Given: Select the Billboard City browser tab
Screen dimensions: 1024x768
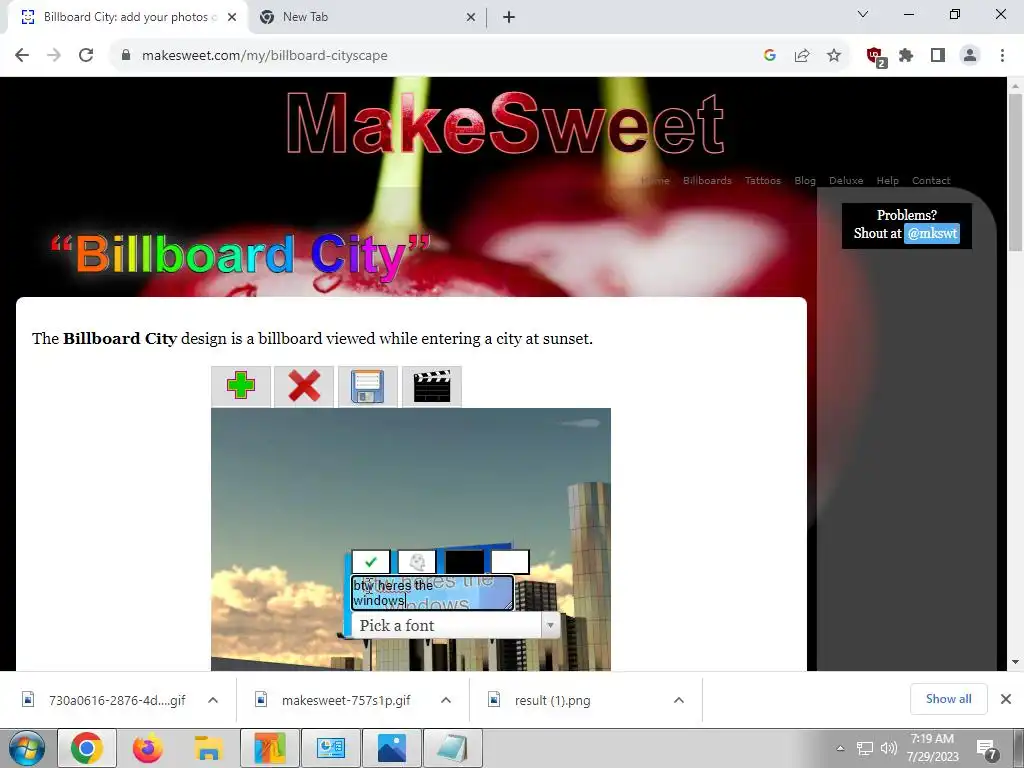Looking at the screenshot, I should click(x=127, y=17).
